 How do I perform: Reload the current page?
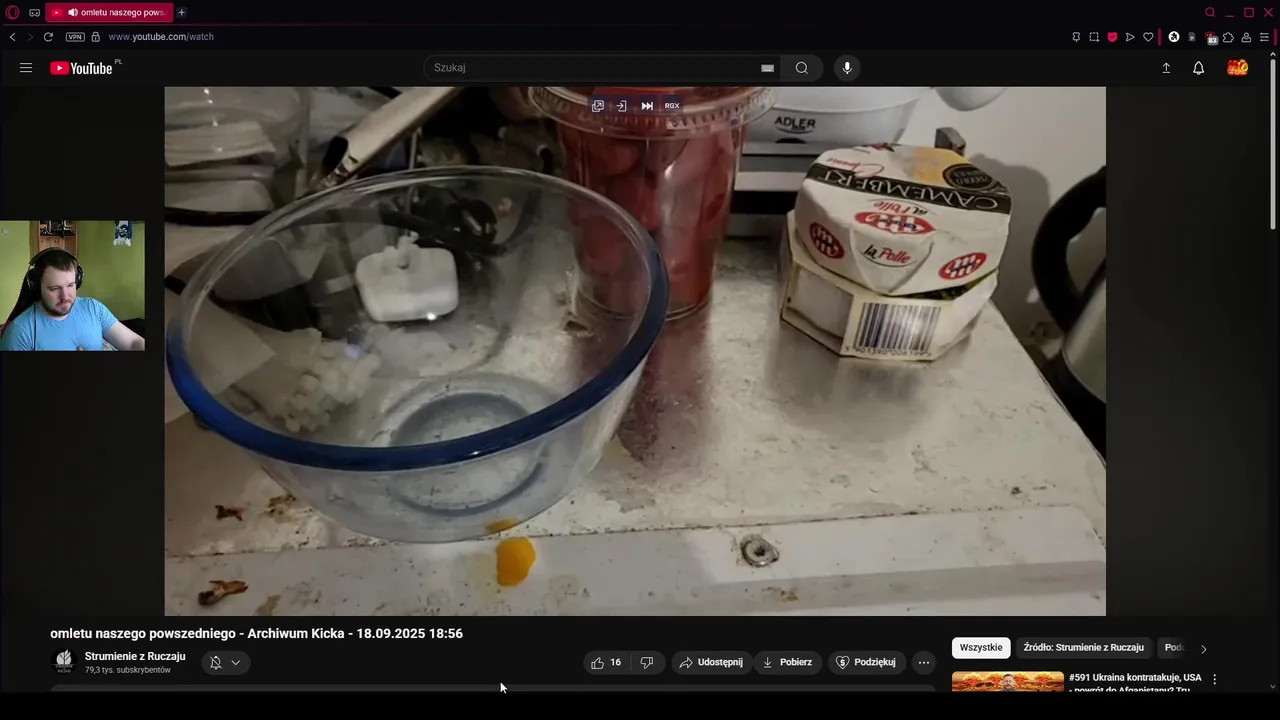click(48, 37)
